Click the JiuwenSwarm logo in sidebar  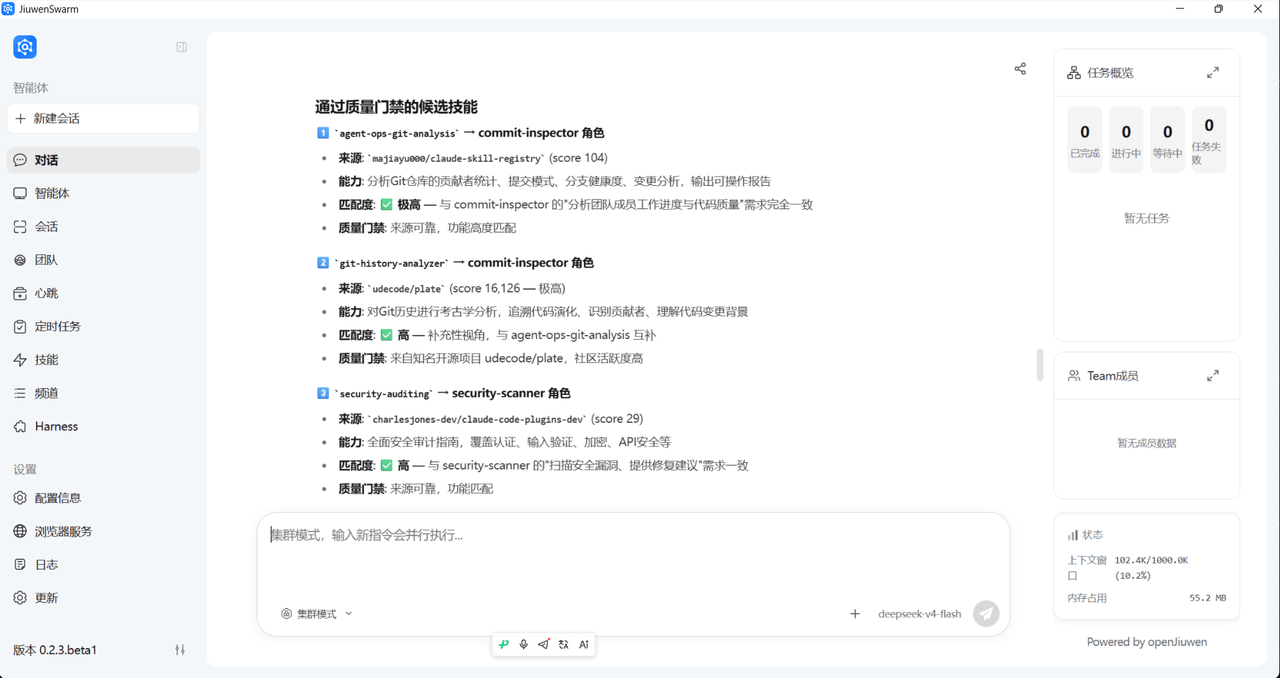[25, 47]
